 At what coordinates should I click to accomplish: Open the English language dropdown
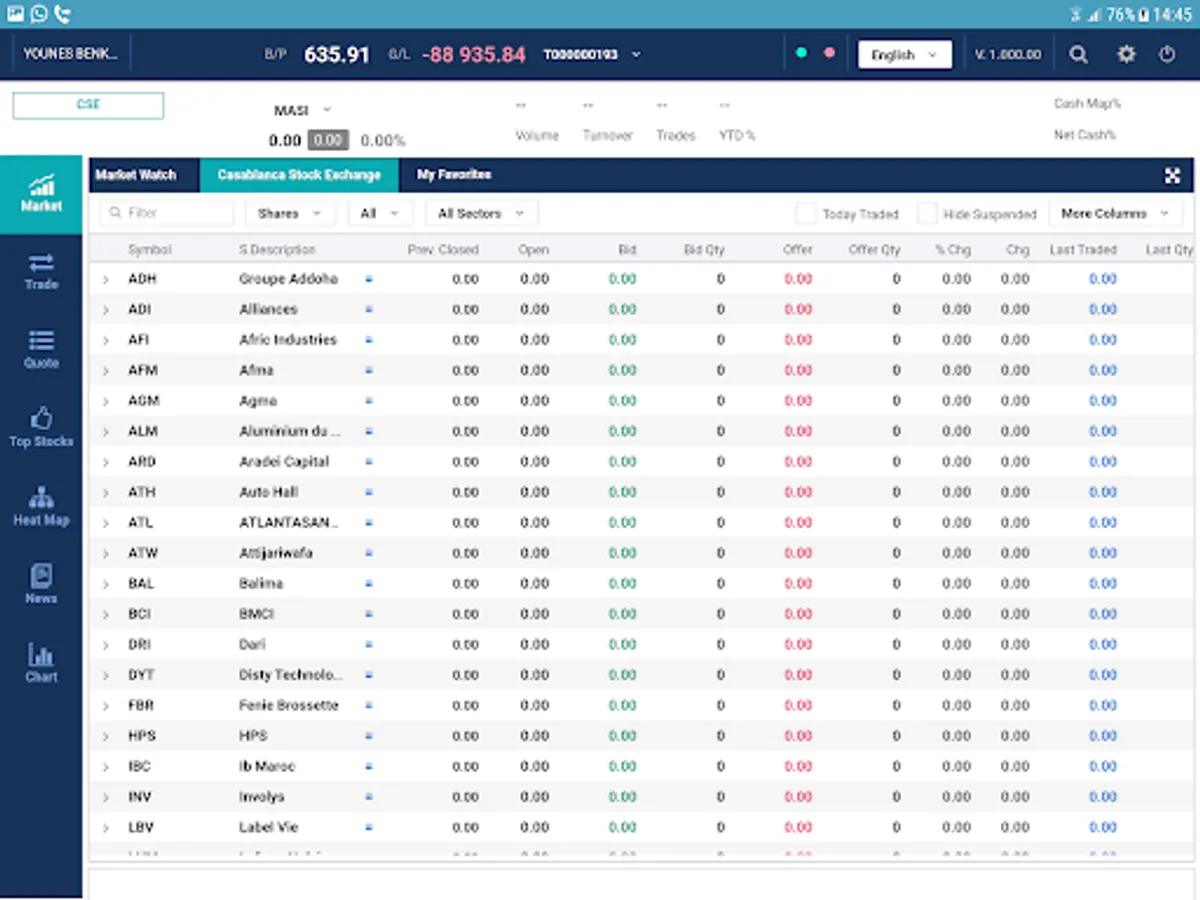tap(904, 55)
